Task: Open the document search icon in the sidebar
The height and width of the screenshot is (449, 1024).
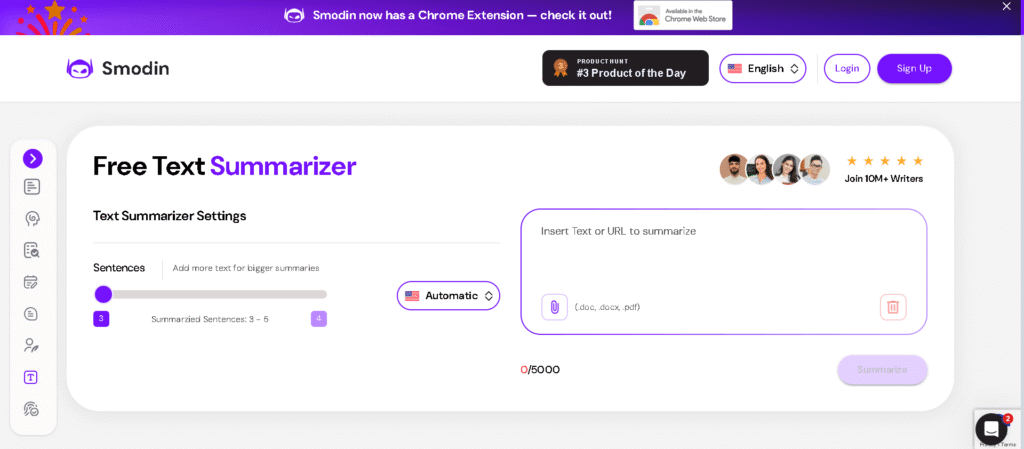Action: tap(32, 250)
